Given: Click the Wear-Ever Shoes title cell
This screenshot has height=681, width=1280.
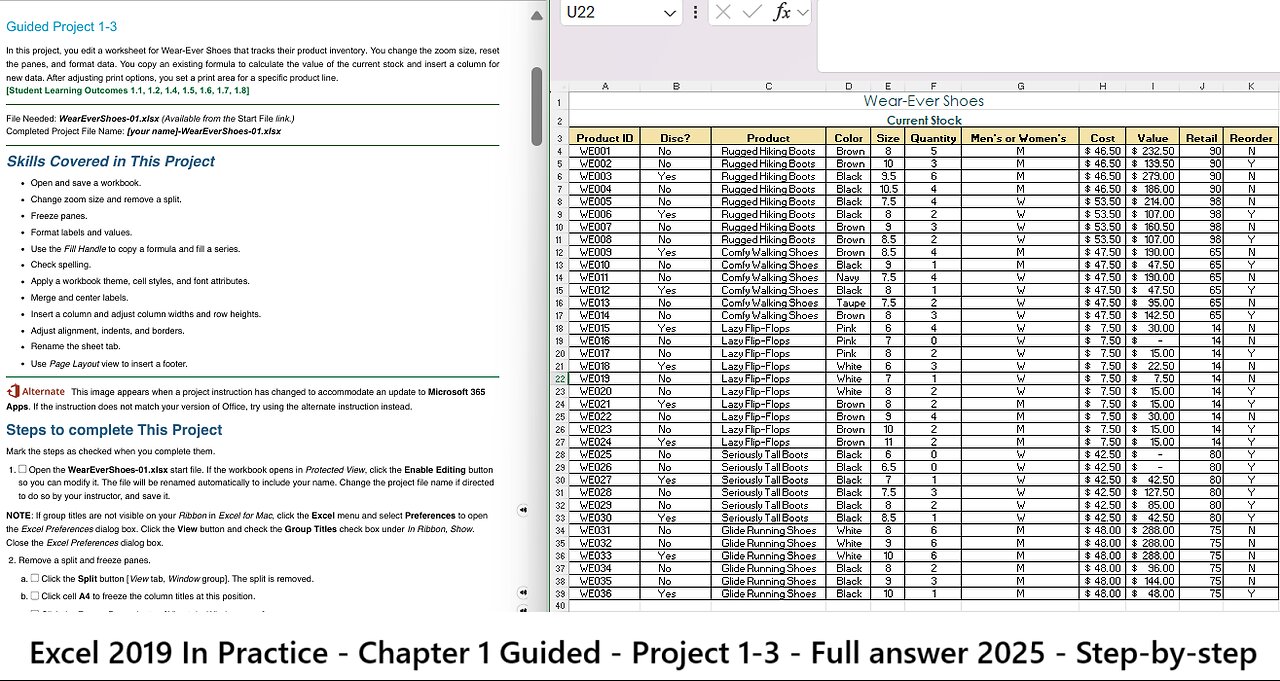Looking at the screenshot, I should (923, 101).
